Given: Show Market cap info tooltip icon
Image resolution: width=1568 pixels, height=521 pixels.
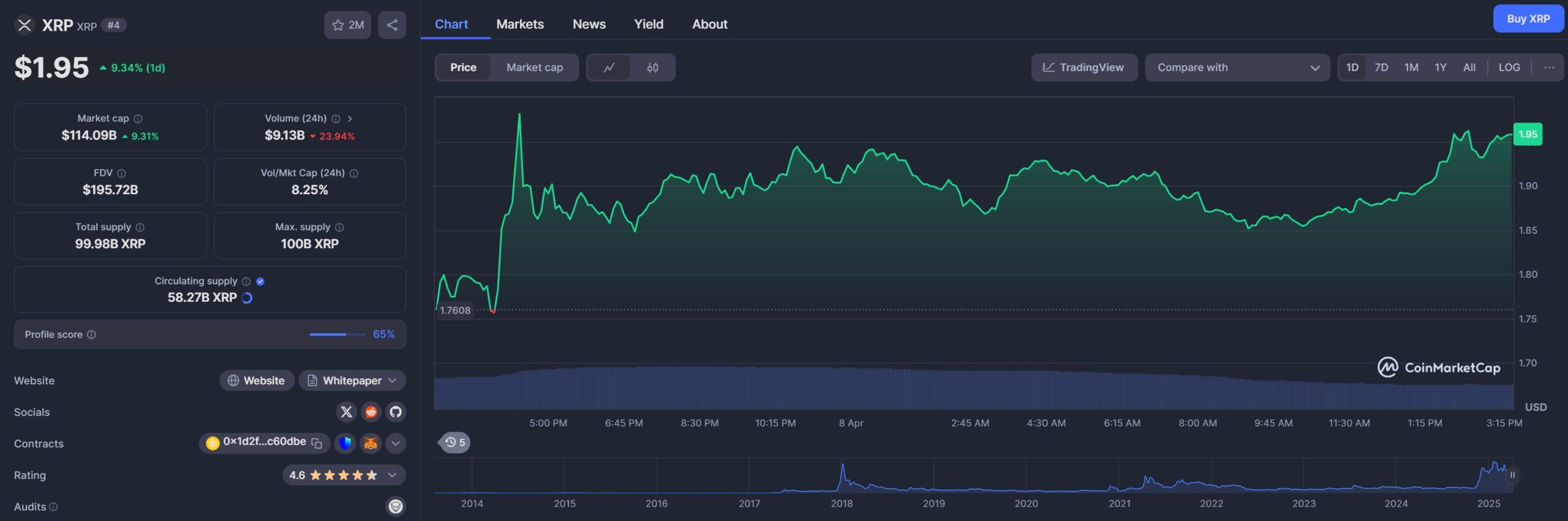Looking at the screenshot, I should coord(138,119).
